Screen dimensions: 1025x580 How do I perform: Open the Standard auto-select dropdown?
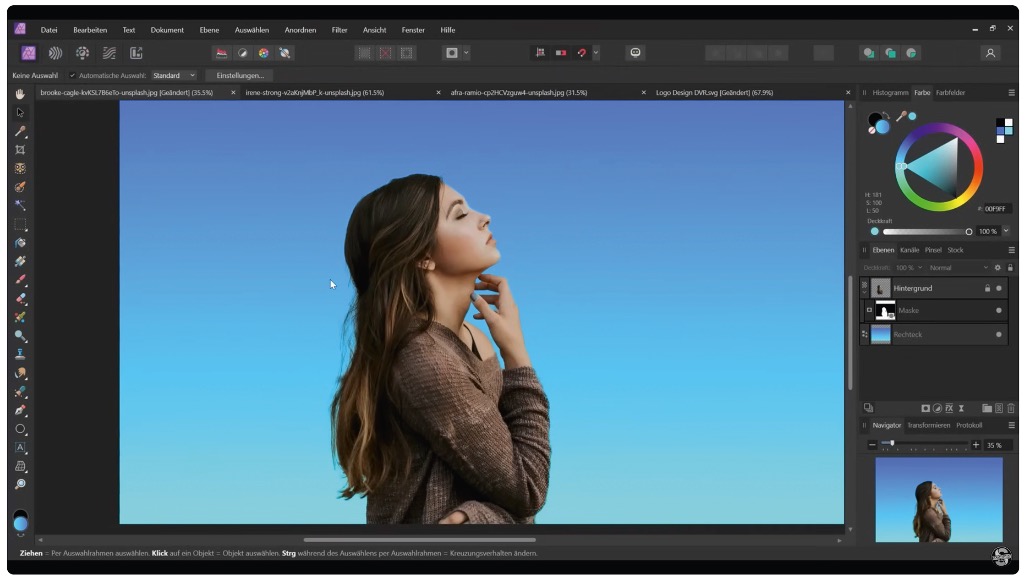[174, 75]
